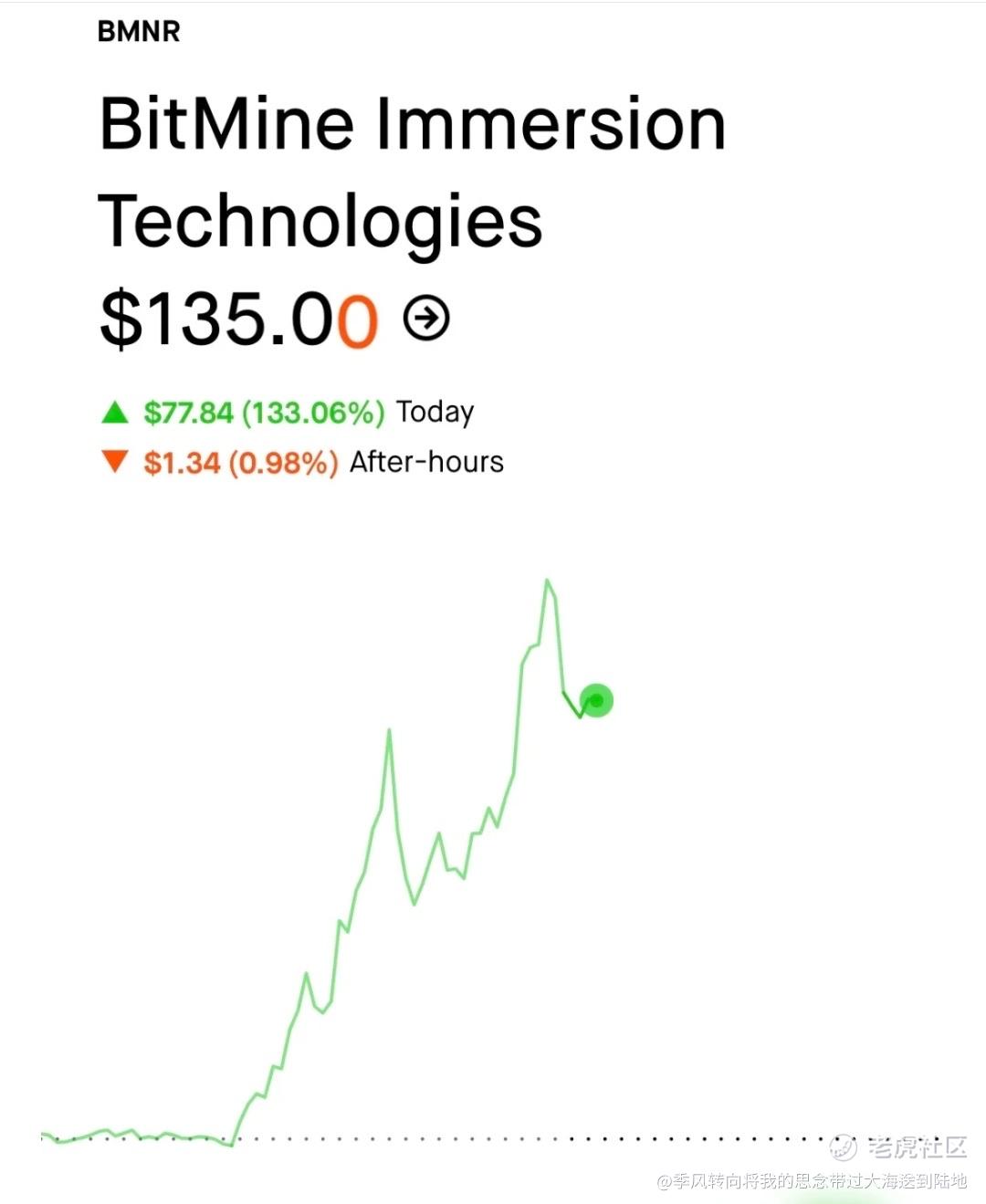Click the orange down triangle icon
The image size is (986, 1204).
114,462
